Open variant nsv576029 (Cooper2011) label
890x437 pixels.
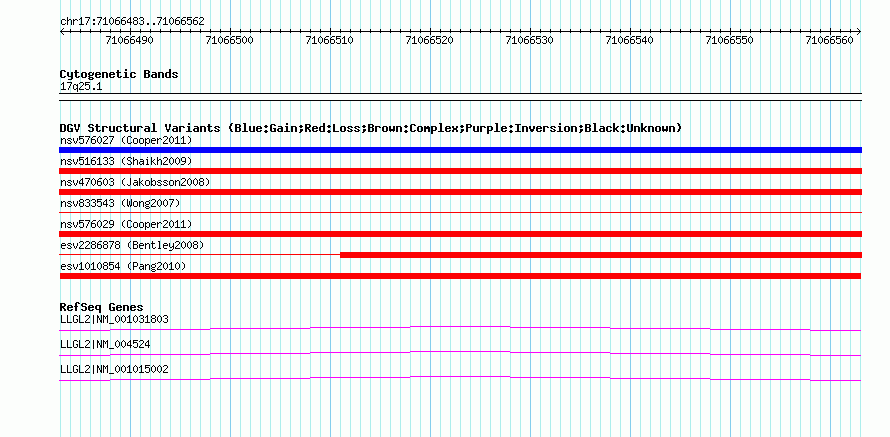tap(126, 224)
